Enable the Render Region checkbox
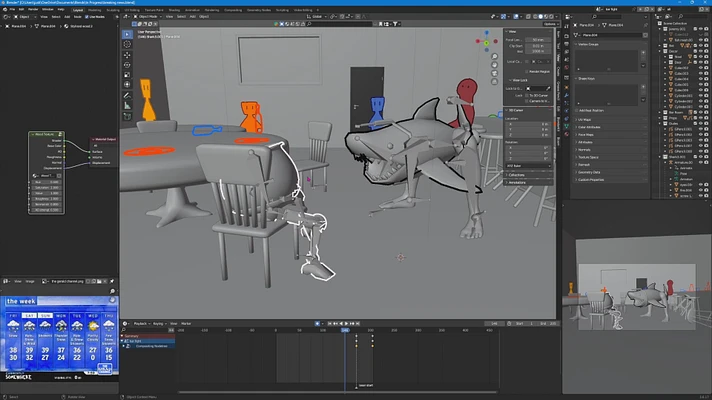The width and height of the screenshot is (712, 400). (x=527, y=72)
